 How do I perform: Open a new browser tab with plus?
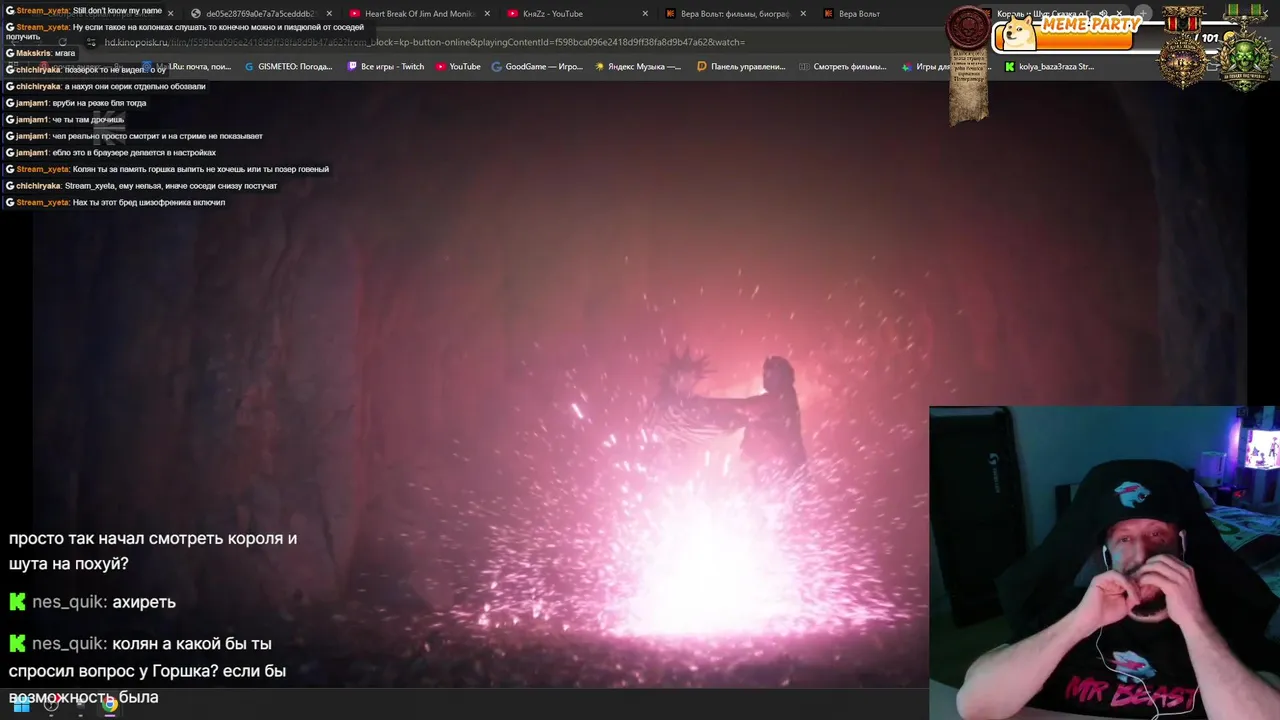coord(1143,14)
